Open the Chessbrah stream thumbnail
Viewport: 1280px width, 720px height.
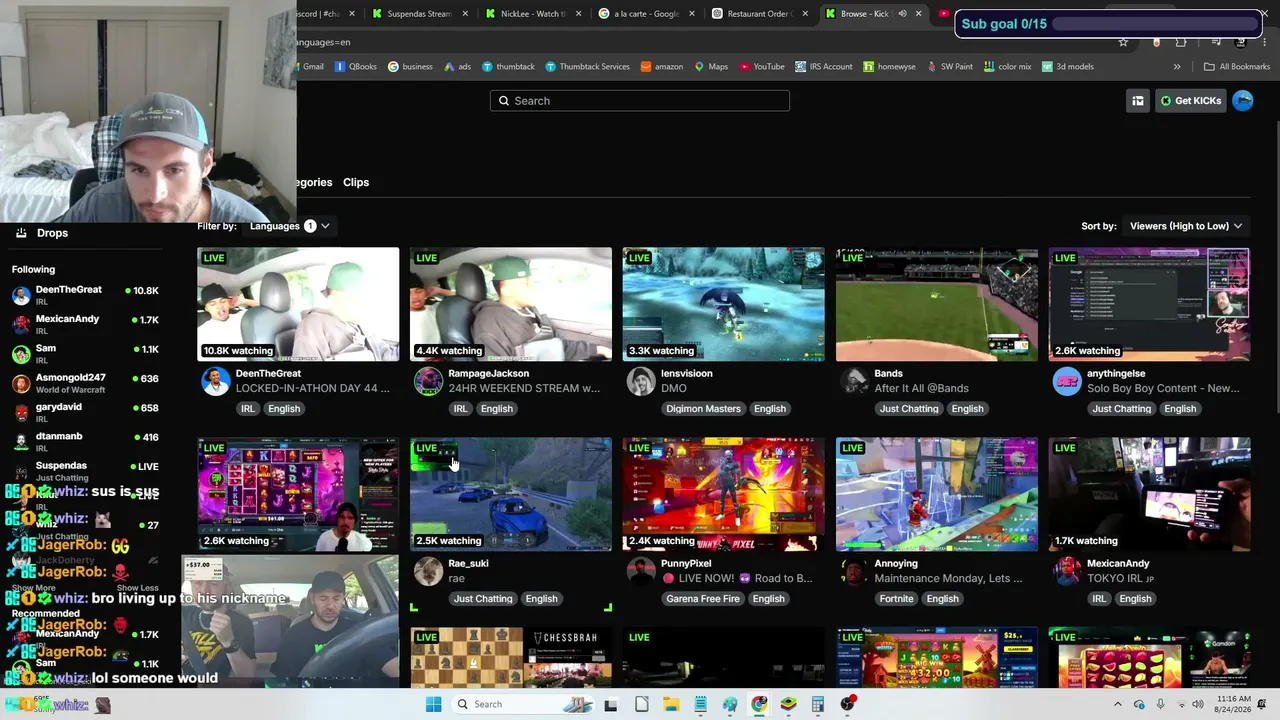[x=510, y=658]
